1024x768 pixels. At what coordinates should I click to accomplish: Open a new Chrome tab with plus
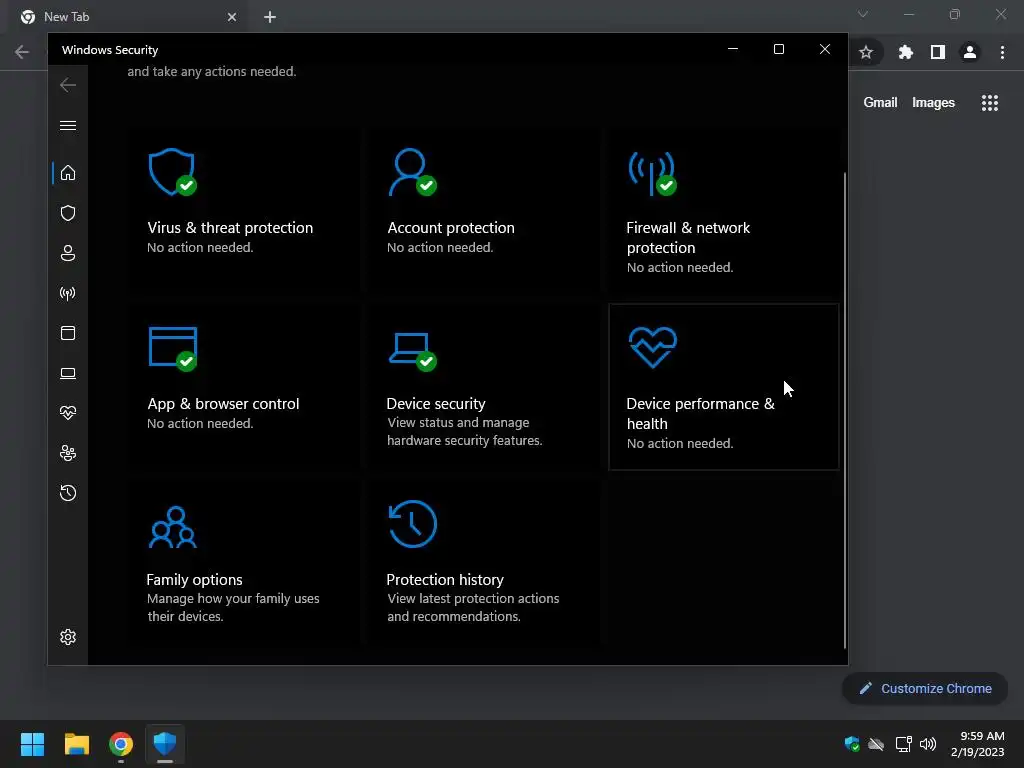[x=270, y=17]
